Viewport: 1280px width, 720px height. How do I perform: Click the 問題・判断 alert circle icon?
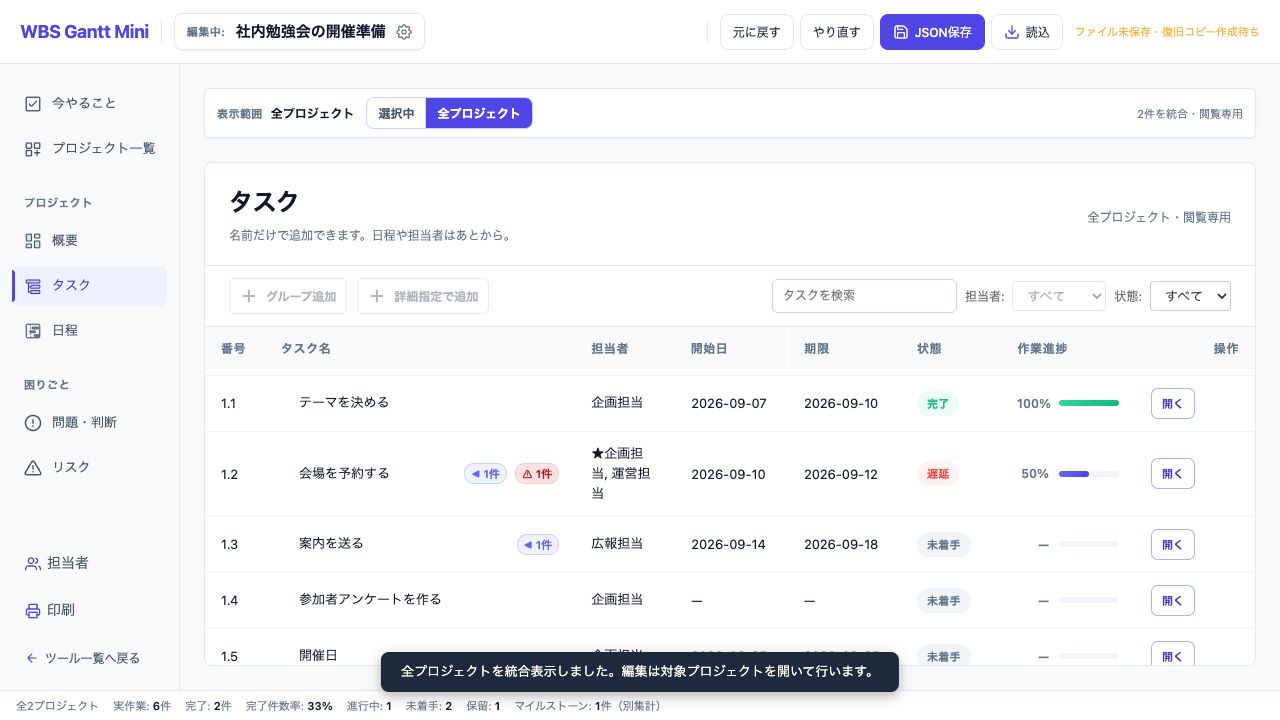tap(33, 422)
